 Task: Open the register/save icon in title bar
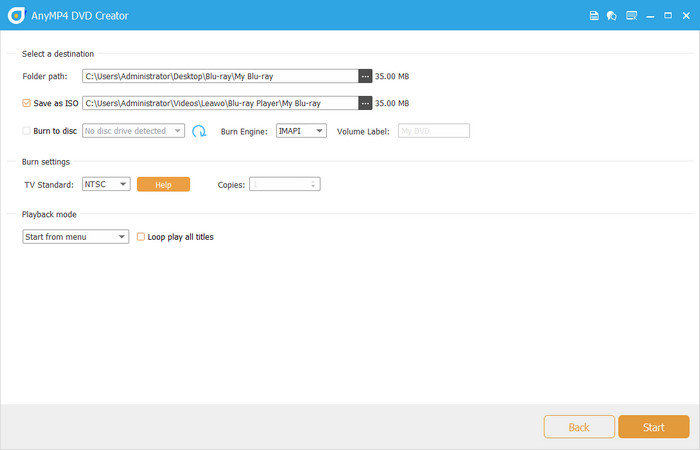tap(594, 16)
